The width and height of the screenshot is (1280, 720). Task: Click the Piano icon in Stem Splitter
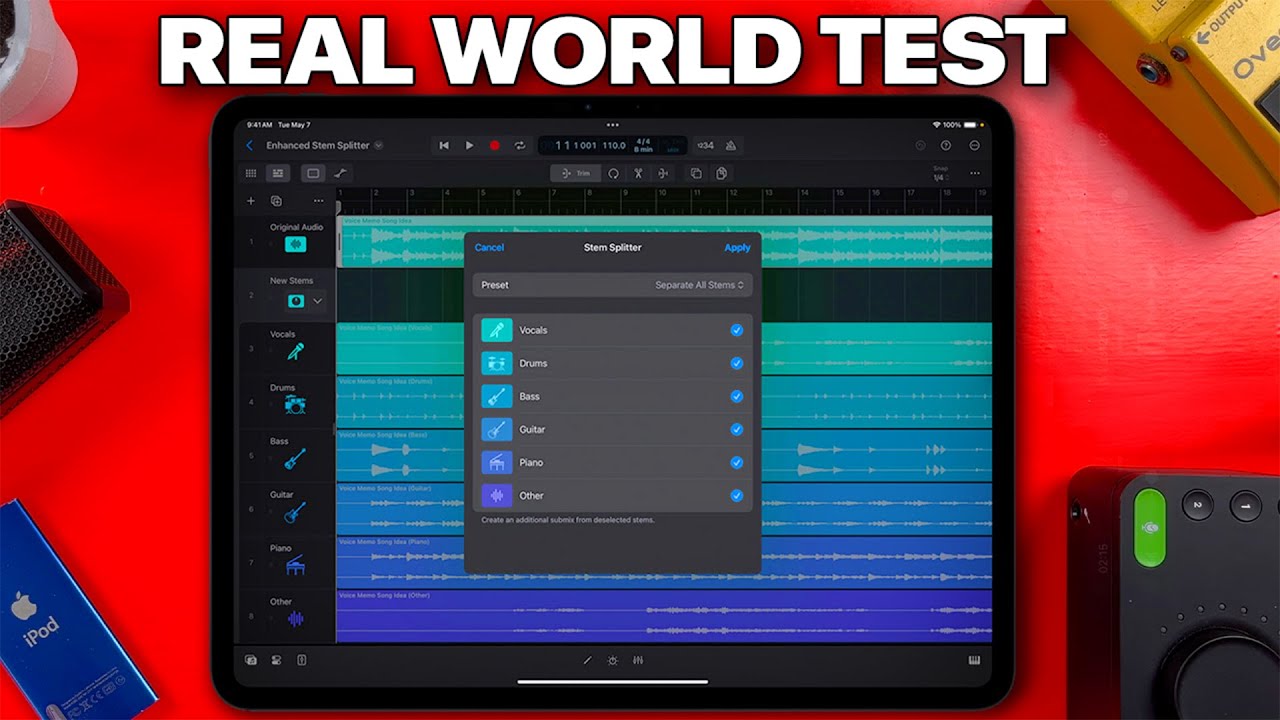pos(497,462)
